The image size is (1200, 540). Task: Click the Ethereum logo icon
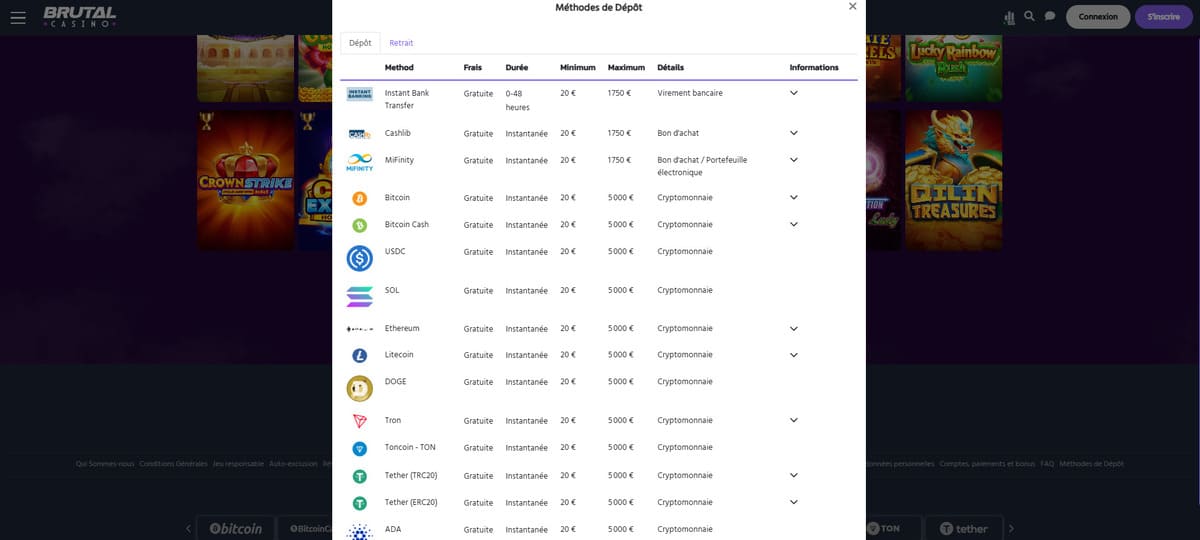point(360,329)
